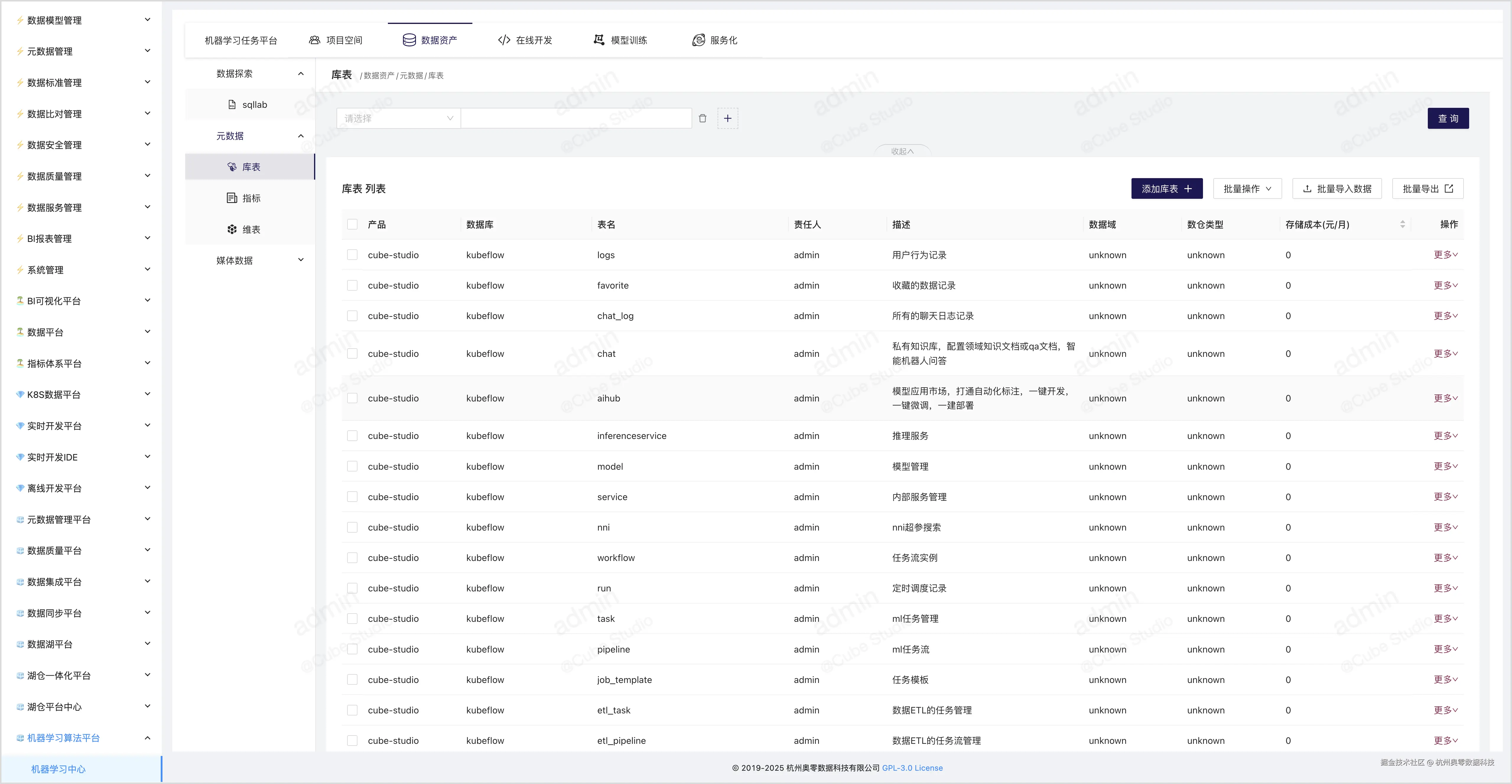Click the 添加库表 button
The image size is (1512, 784).
1166,189
